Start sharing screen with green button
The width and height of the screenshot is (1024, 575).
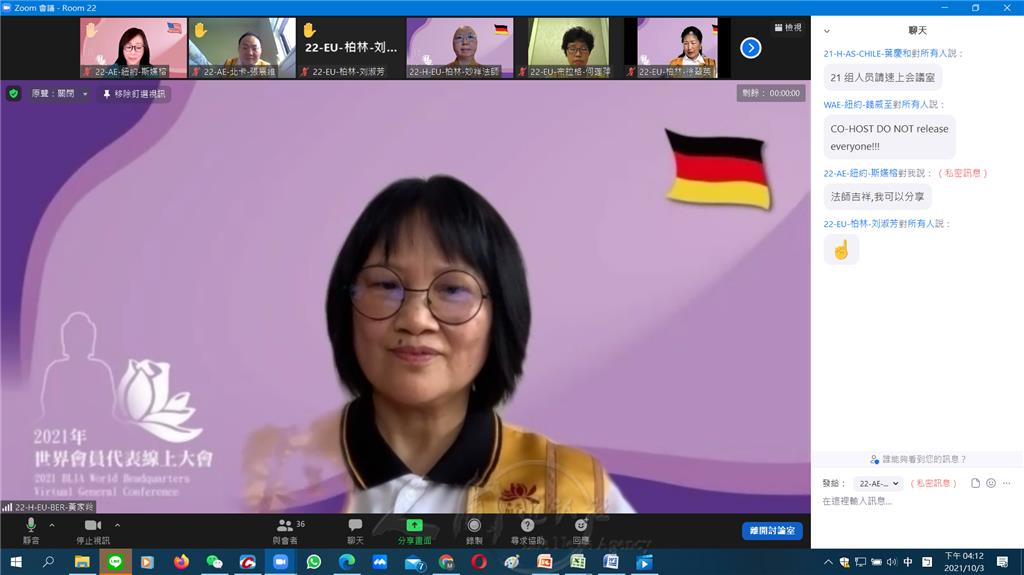(x=414, y=531)
